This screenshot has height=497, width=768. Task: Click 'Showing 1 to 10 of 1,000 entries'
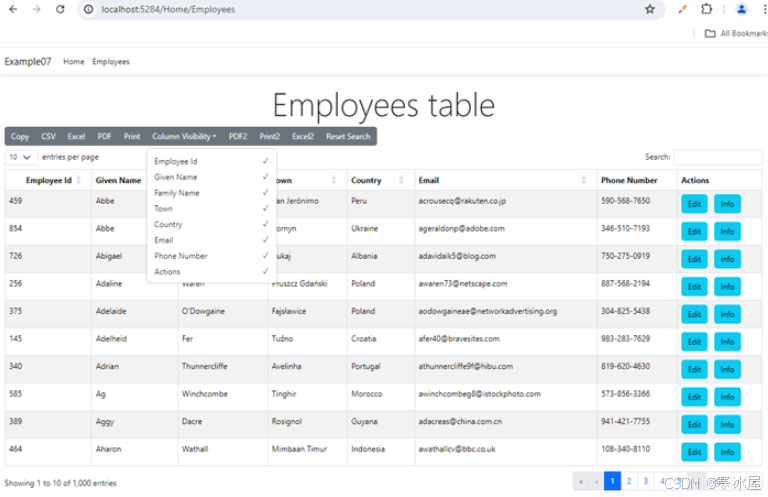point(61,483)
